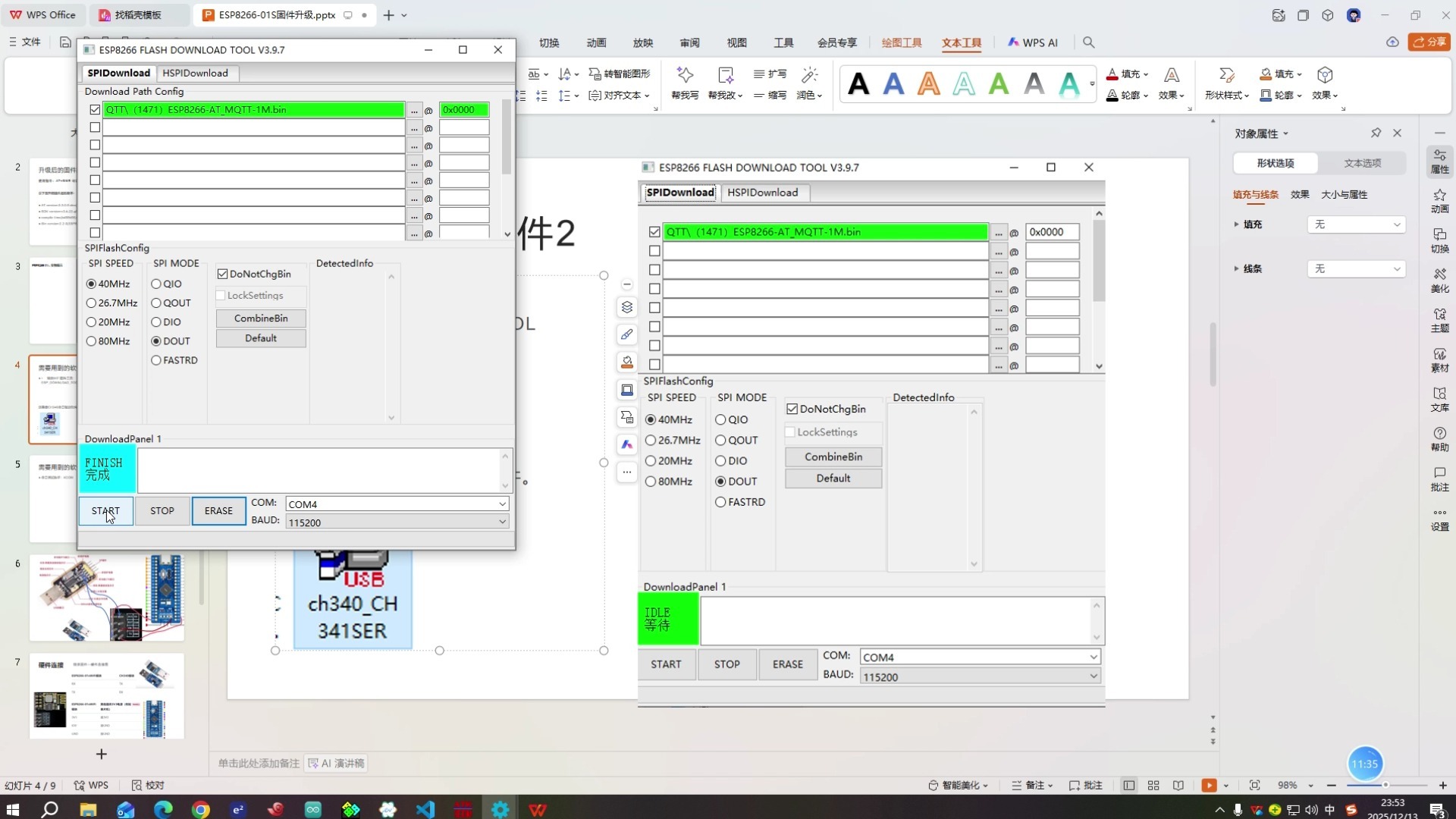Click the CombineBin button
This screenshot has height=819, width=1456.
[261, 318]
